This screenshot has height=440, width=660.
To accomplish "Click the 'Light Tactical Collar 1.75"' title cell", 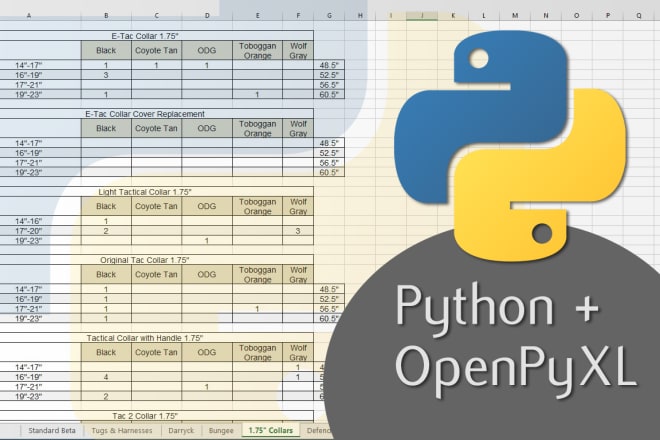I will (157, 192).
